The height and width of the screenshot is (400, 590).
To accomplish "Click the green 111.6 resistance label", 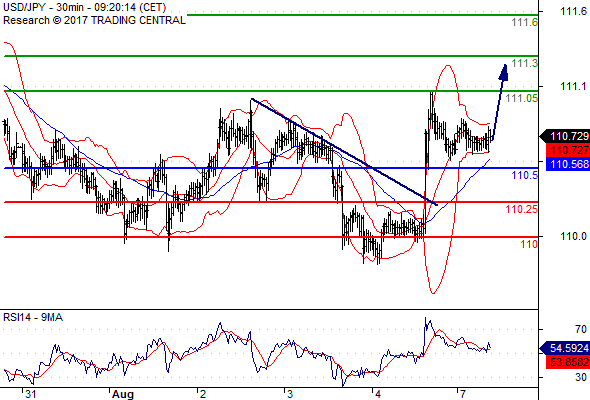I will 525,22.
